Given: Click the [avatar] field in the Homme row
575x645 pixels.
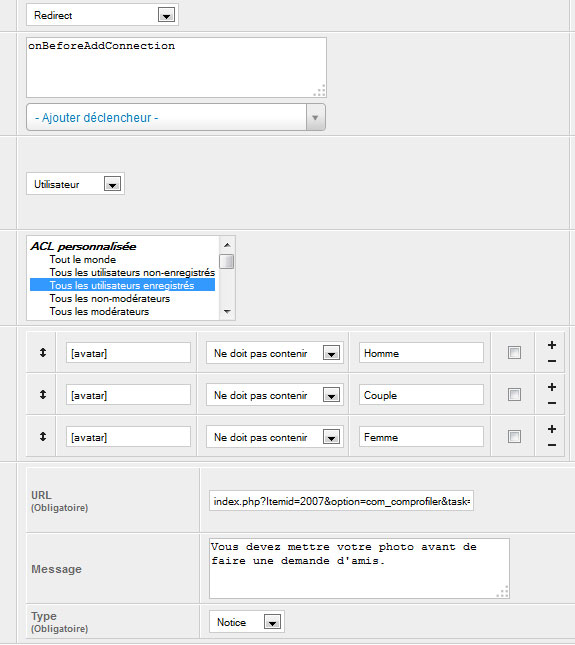Looking at the screenshot, I should 128,353.
